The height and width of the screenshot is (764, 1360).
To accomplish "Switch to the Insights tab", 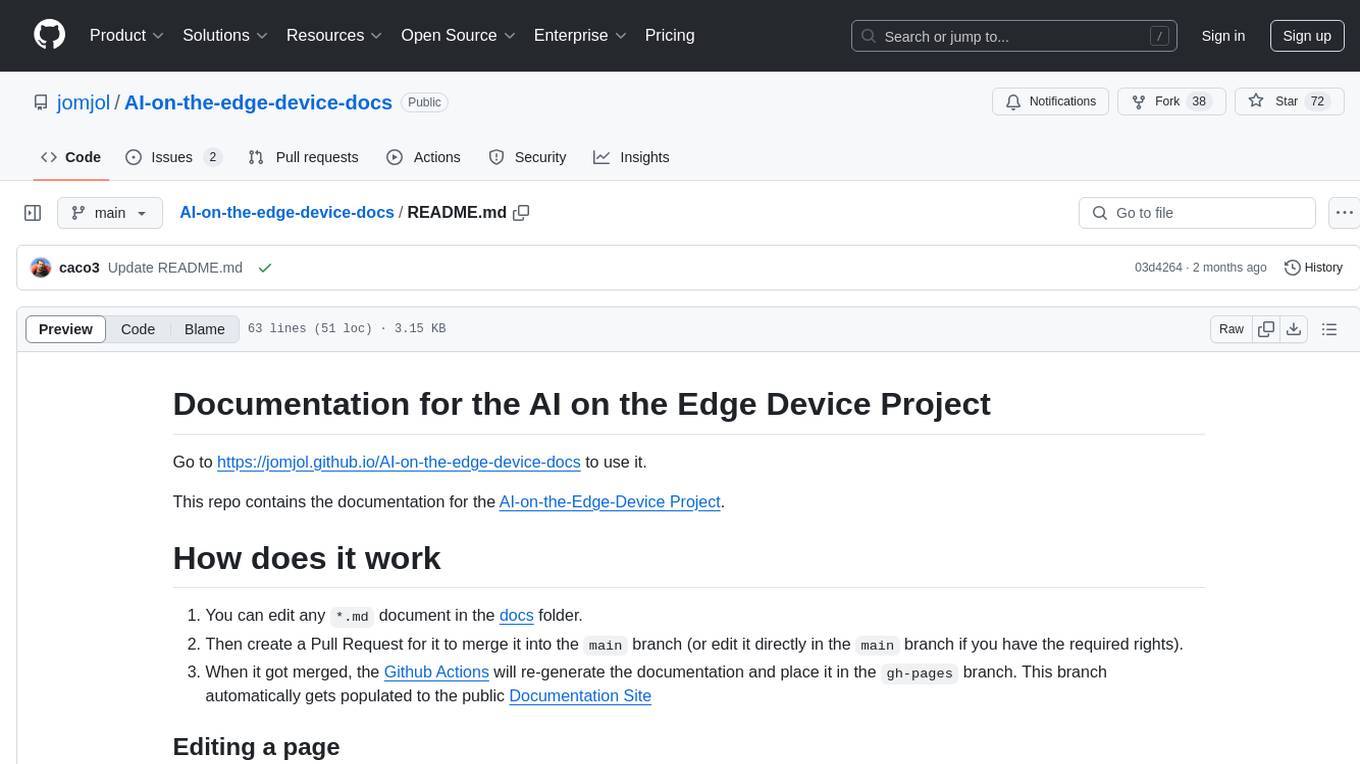I will (x=631, y=157).
